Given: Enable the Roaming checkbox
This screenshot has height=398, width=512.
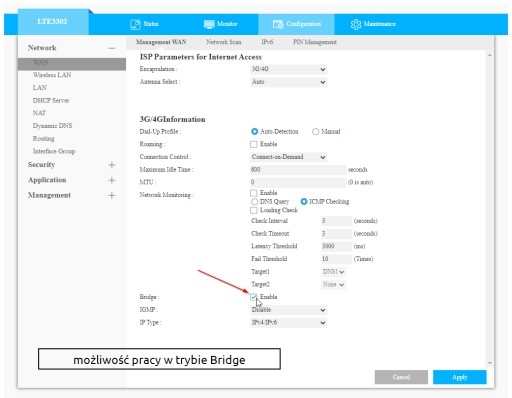Looking at the screenshot, I should click(254, 144).
